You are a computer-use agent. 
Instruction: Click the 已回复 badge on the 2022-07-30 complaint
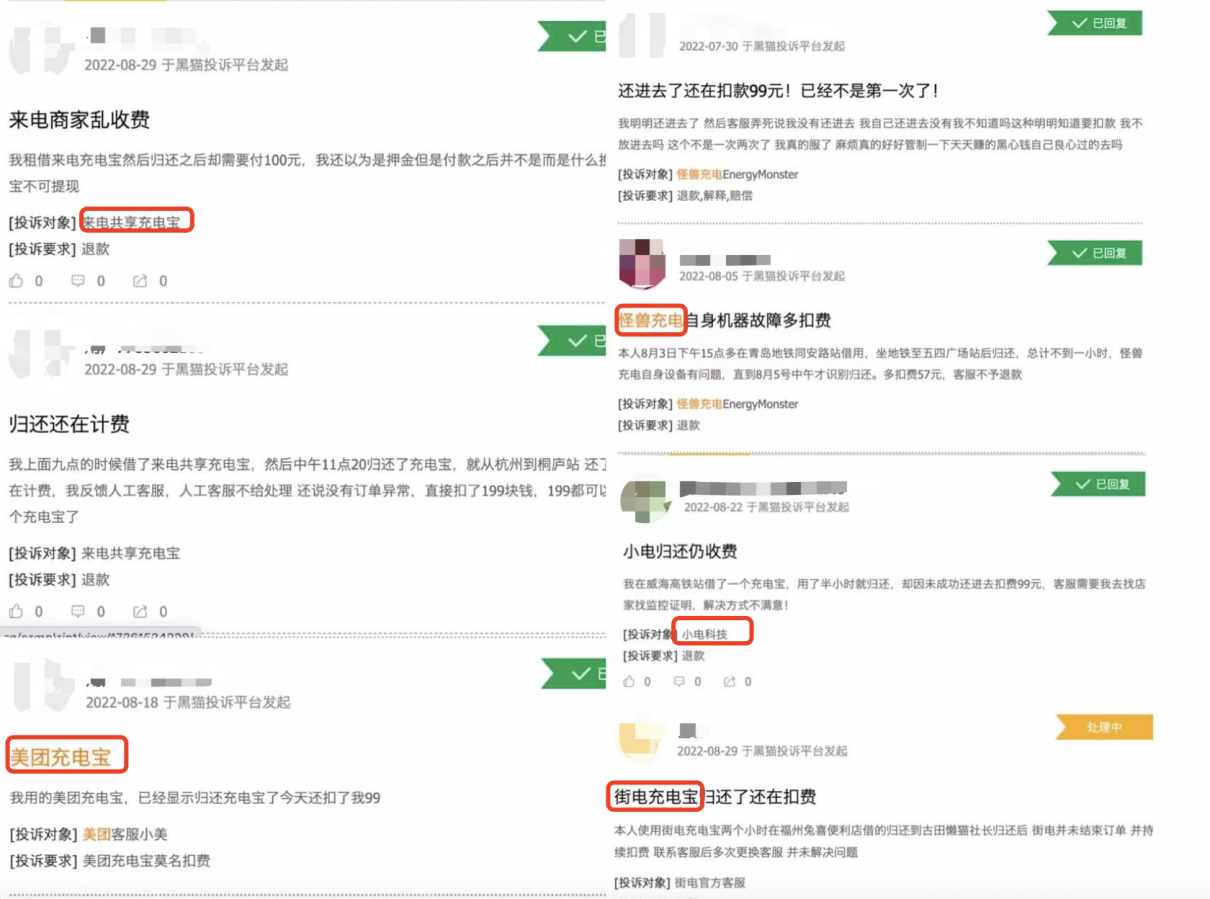(1094, 22)
